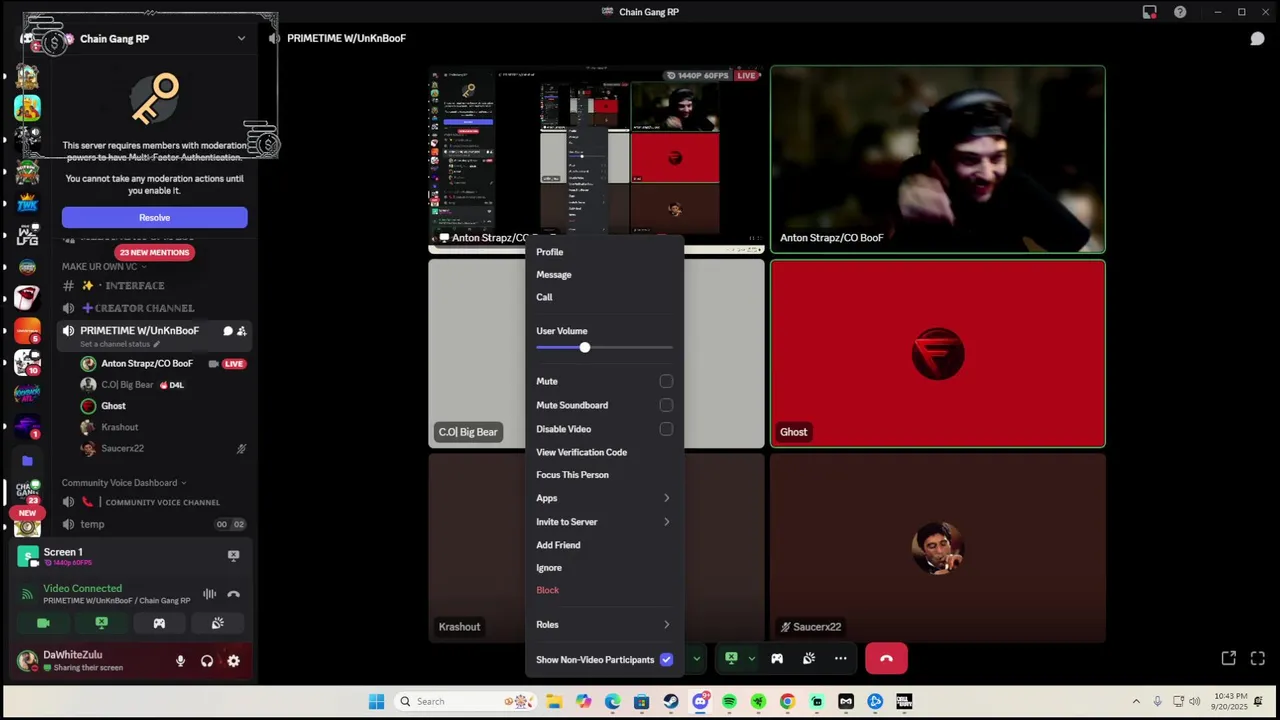Open screen share options dropdown arrow

751,658
